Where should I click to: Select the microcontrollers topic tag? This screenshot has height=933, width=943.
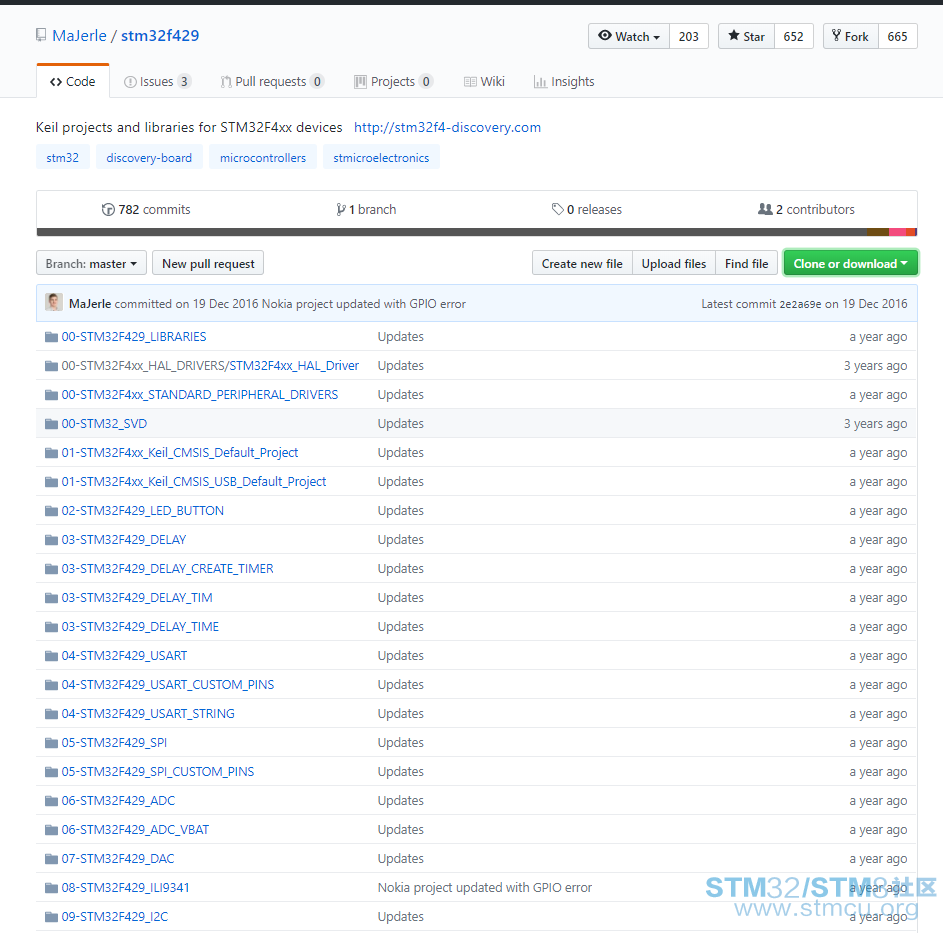click(263, 158)
